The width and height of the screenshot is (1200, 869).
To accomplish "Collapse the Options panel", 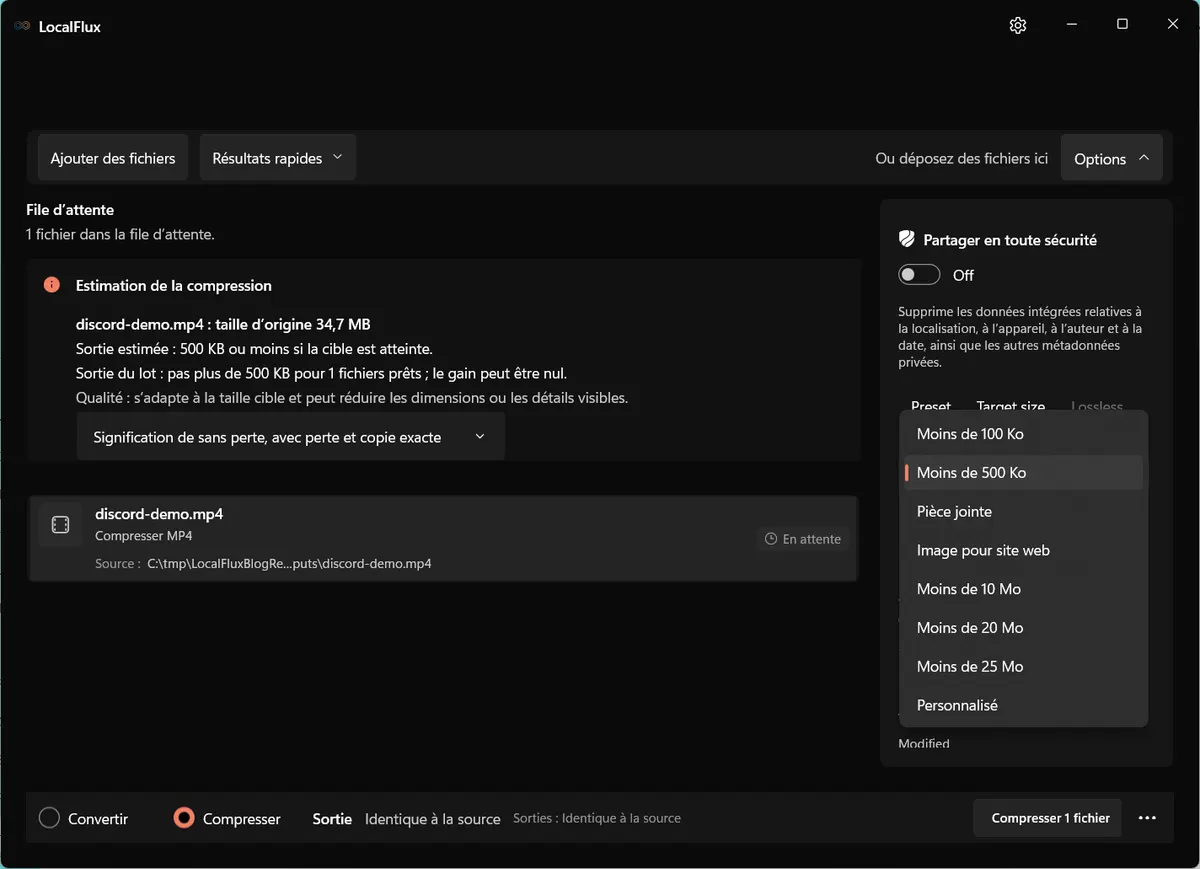I will point(1111,158).
